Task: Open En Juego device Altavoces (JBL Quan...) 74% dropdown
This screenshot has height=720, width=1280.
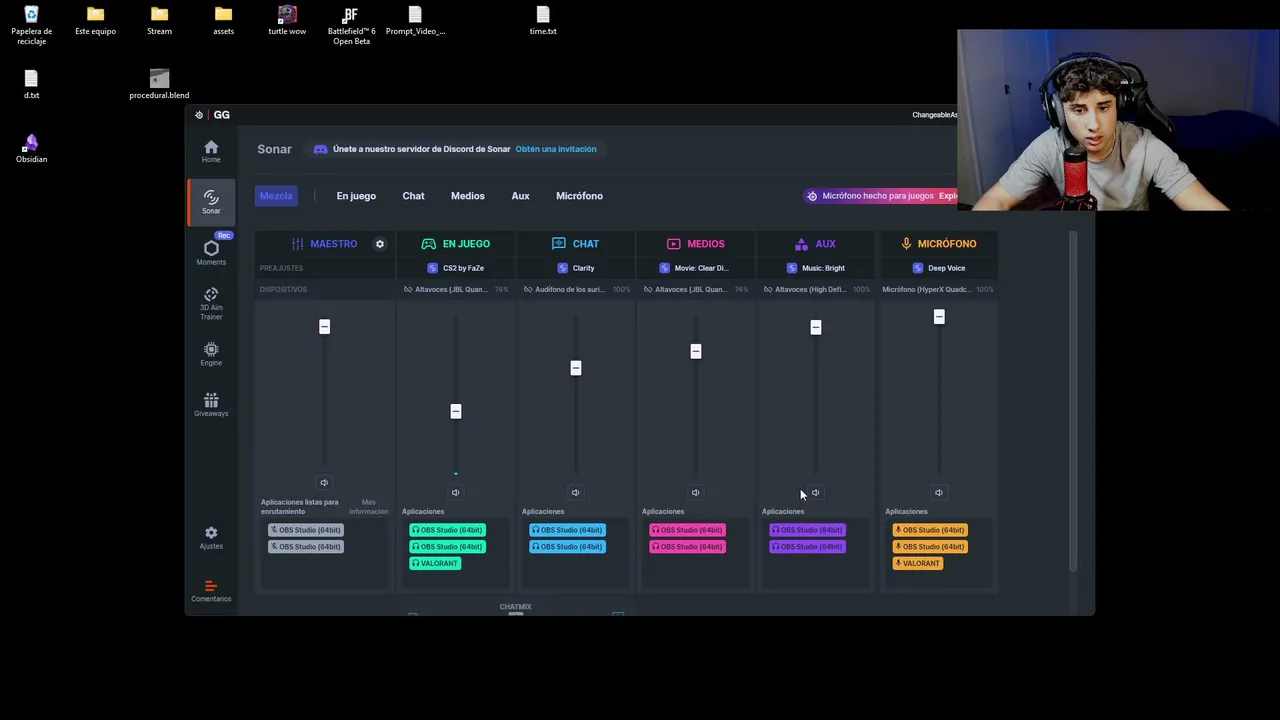Action: pyautogui.click(x=455, y=289)
